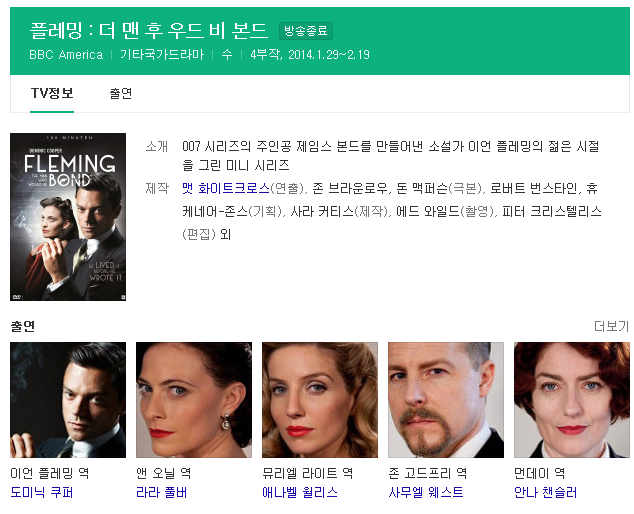
Task: Open 사무엘 웨스트 actor page
Action: pos(426,492)
